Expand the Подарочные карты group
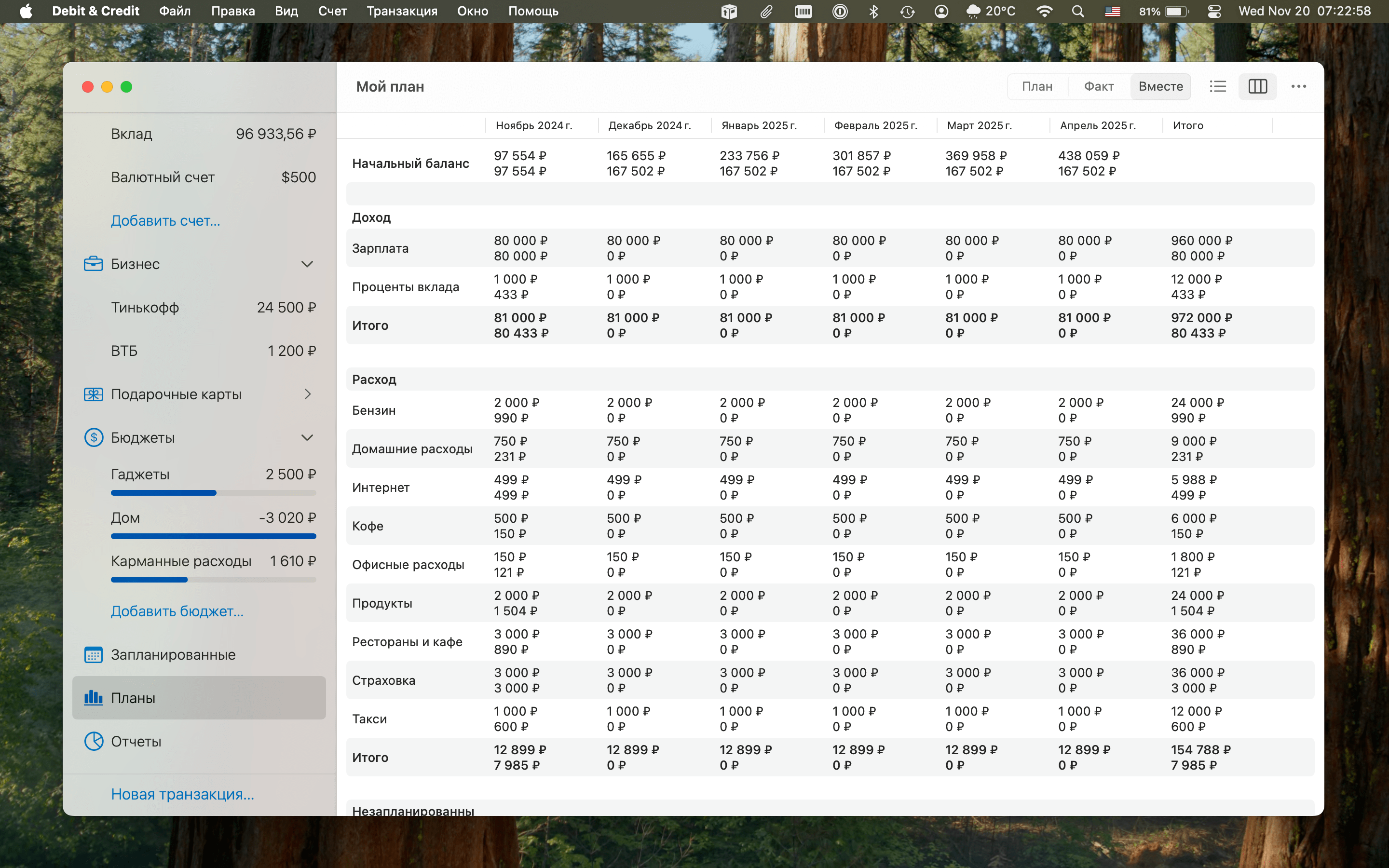Viewport: 1389px width, 868px height. 308,394
